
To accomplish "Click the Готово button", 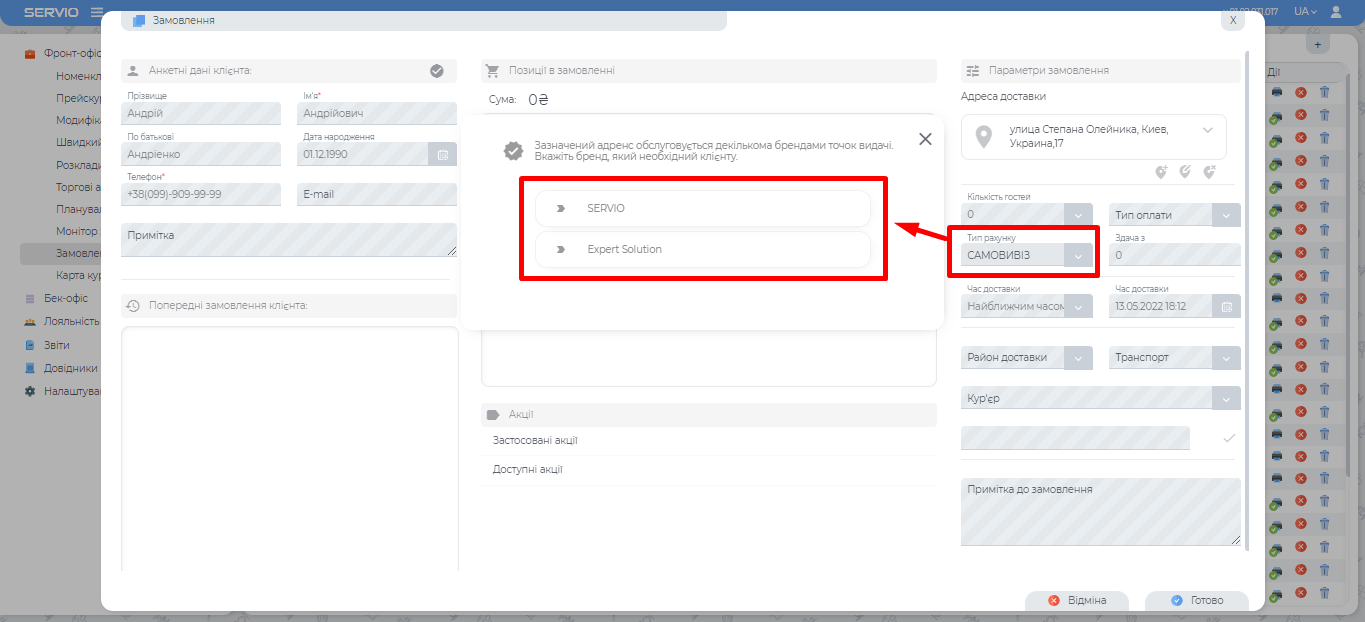I will coord(1197,601).
